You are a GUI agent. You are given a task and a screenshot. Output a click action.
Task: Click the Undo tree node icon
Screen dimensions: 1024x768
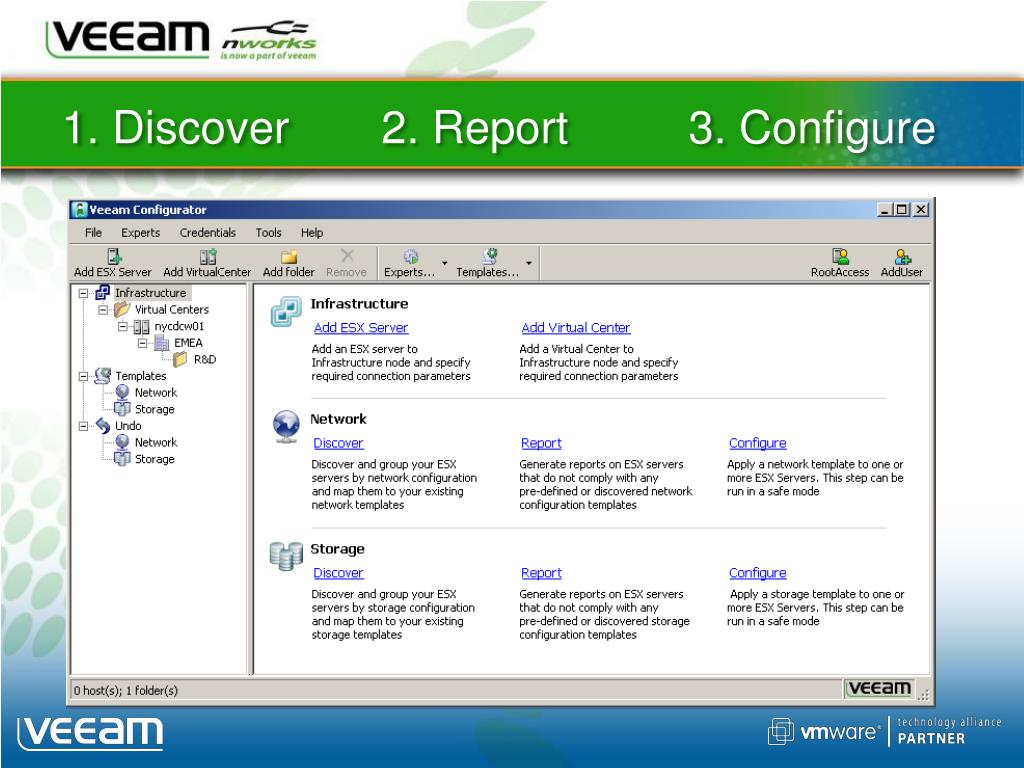tap(103, 425)
